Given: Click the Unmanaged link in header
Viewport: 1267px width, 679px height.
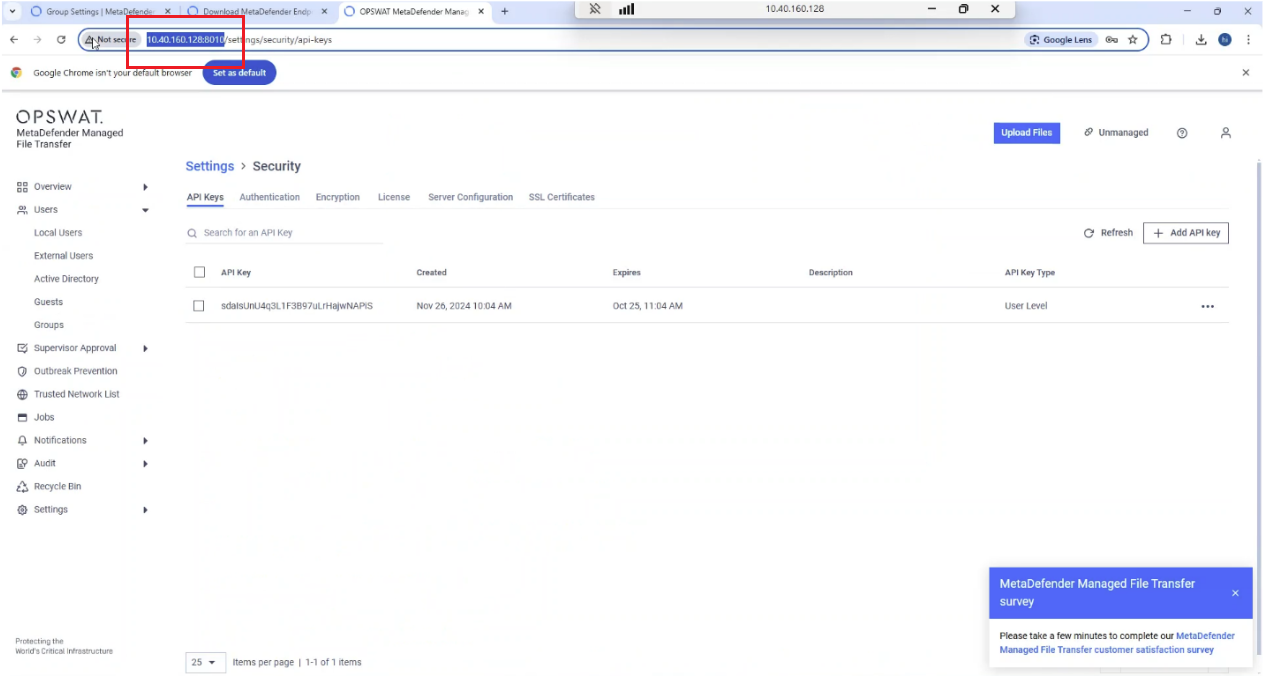Looking at the screenshot, I should point(1116,133).
